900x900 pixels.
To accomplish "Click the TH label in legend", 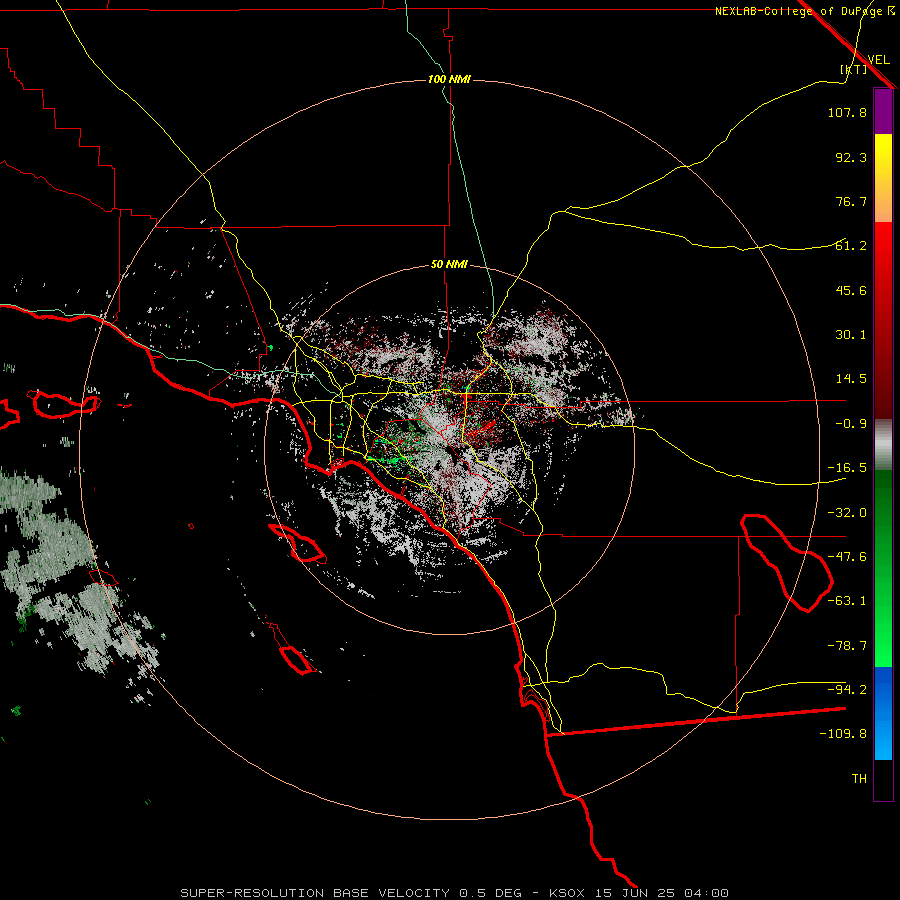I will (x=859, y=779).
